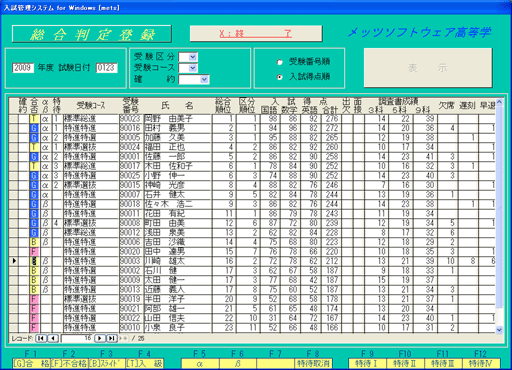Click exam number 90025 cell

pos(131,176)
